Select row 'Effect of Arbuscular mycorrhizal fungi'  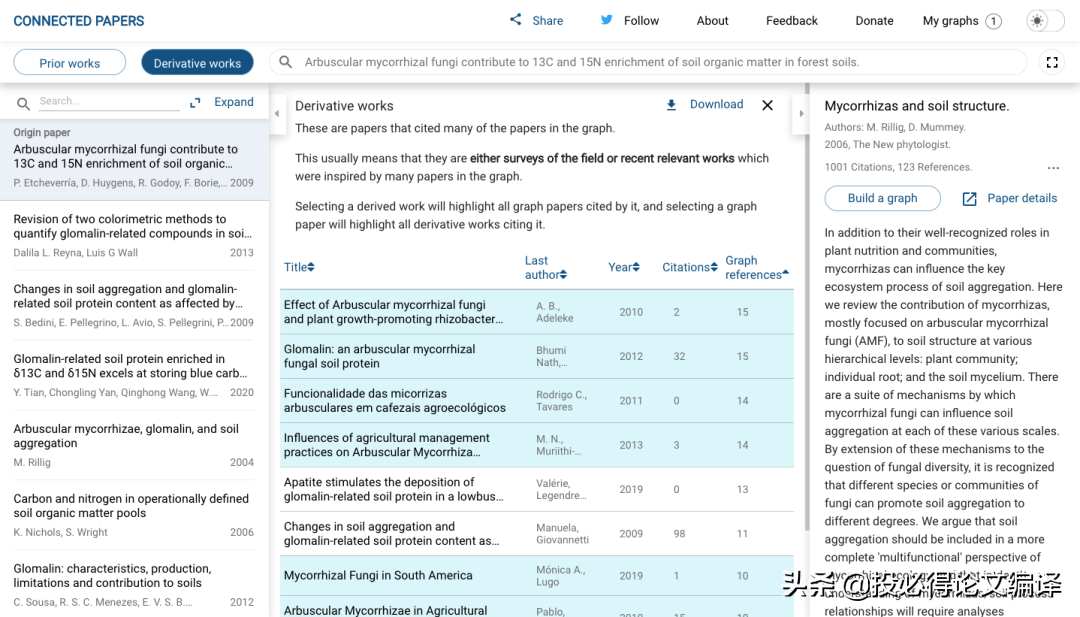point(537,312)
